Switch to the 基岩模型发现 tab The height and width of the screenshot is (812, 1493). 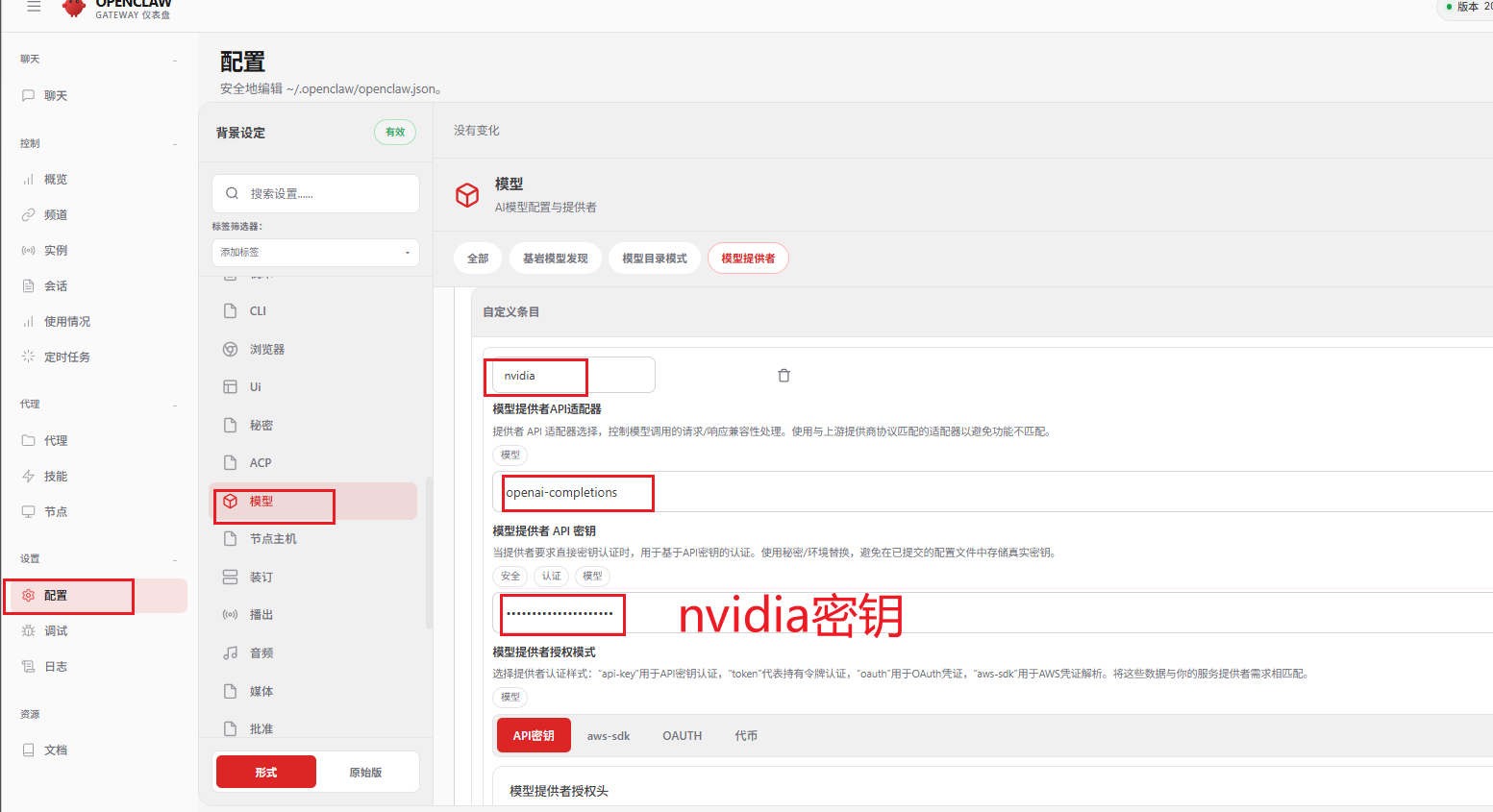(x=555, y=258)
